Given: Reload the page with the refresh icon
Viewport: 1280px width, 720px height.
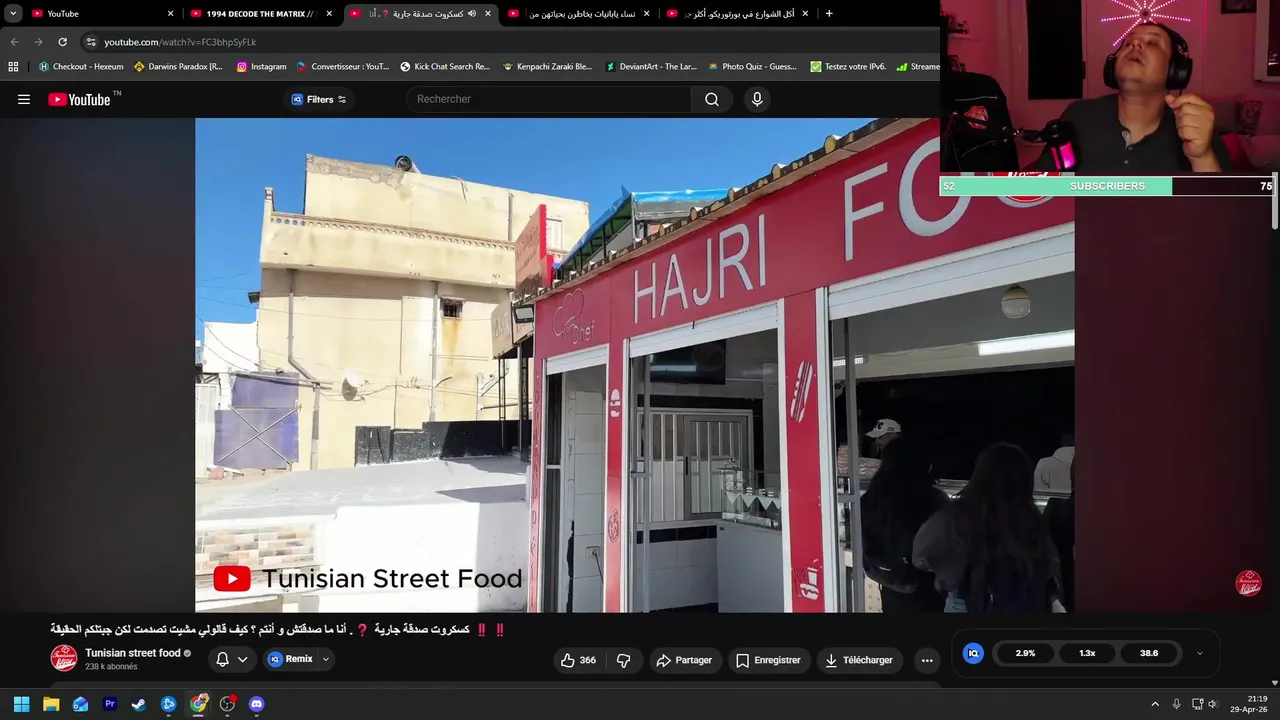Looking at the screenshot, I should click(62, 42).
